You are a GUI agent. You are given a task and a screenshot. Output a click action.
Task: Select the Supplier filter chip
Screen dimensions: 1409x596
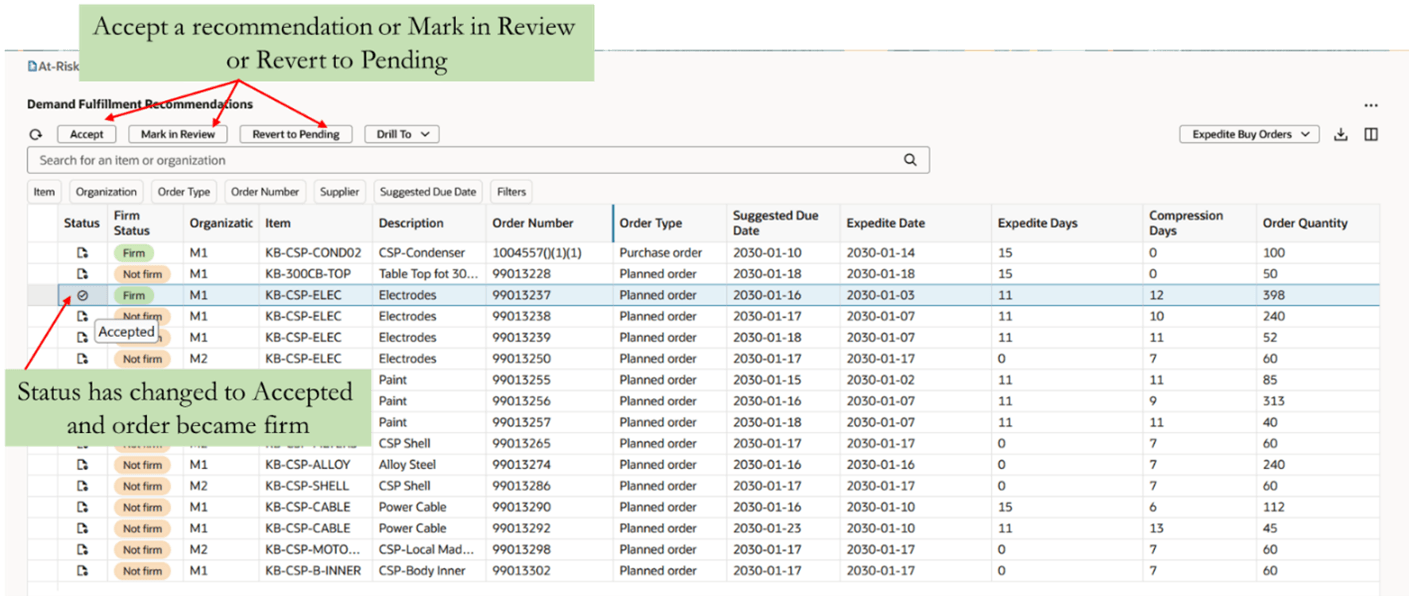tap(339, 192)
